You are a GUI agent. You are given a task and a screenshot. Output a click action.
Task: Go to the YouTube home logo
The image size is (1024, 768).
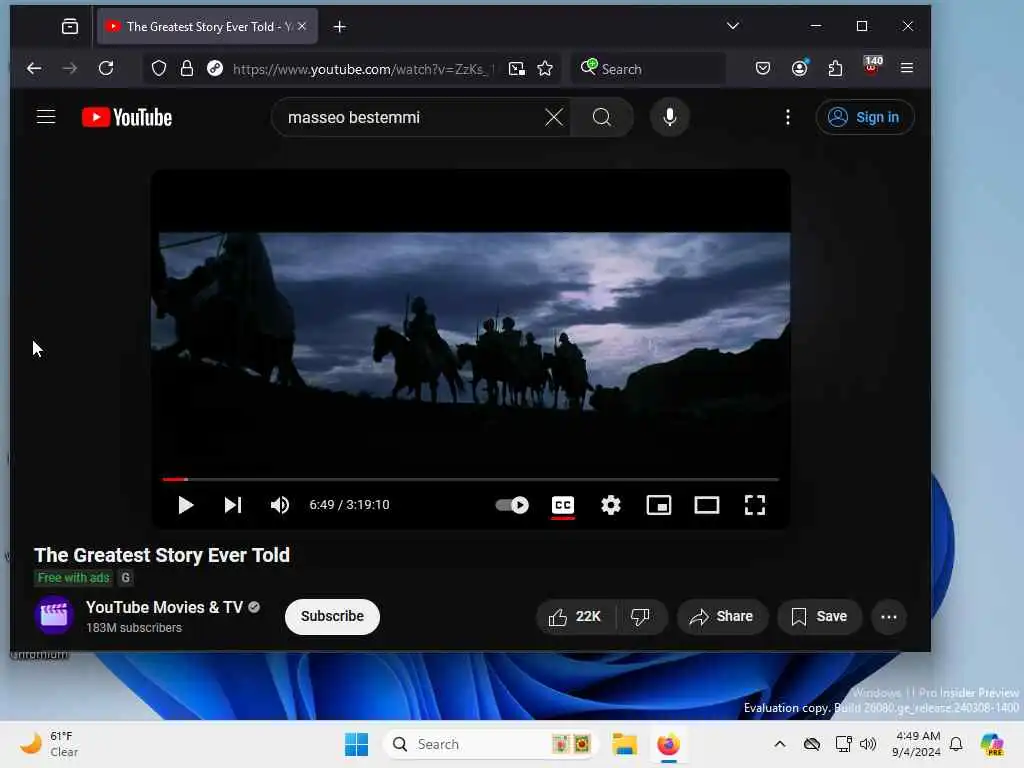(127, 118)
